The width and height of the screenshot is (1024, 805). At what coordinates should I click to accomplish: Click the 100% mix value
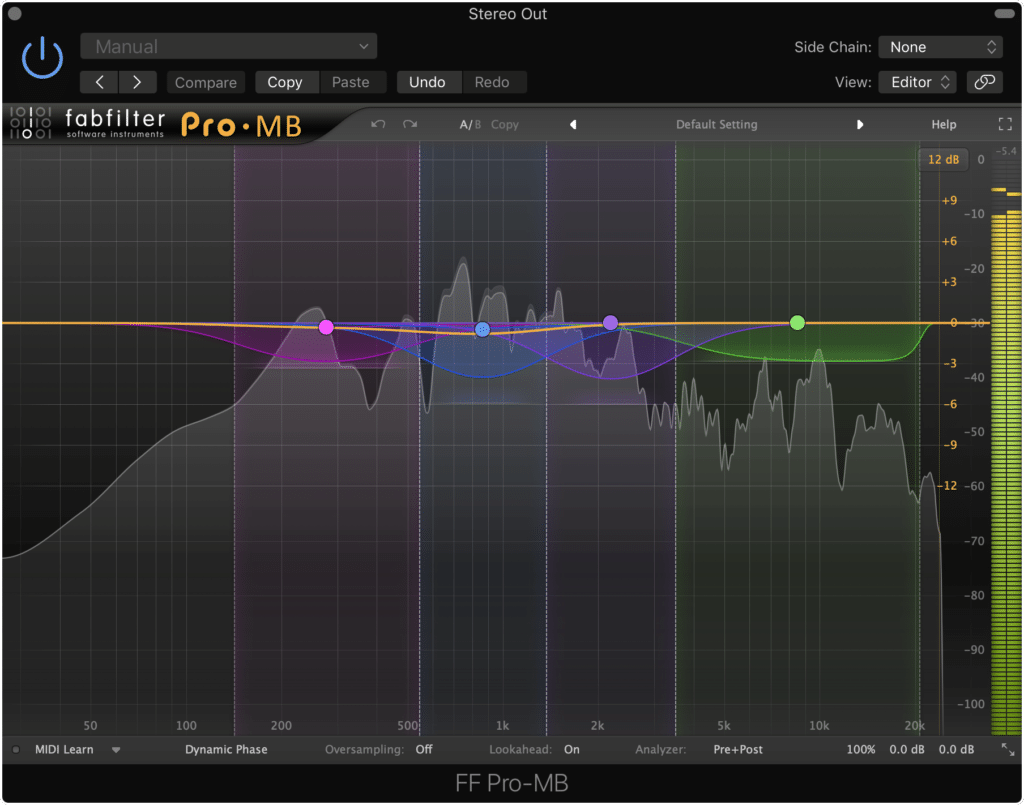[861, 750]
